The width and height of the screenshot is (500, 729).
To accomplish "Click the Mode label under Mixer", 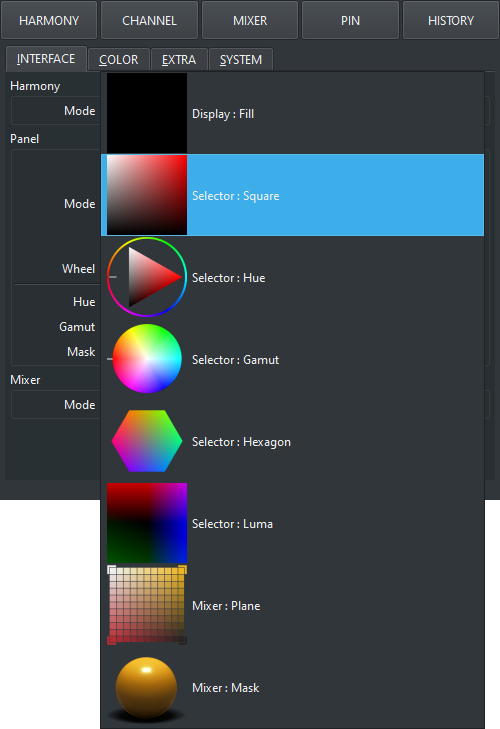I will [x=80, y=404].
